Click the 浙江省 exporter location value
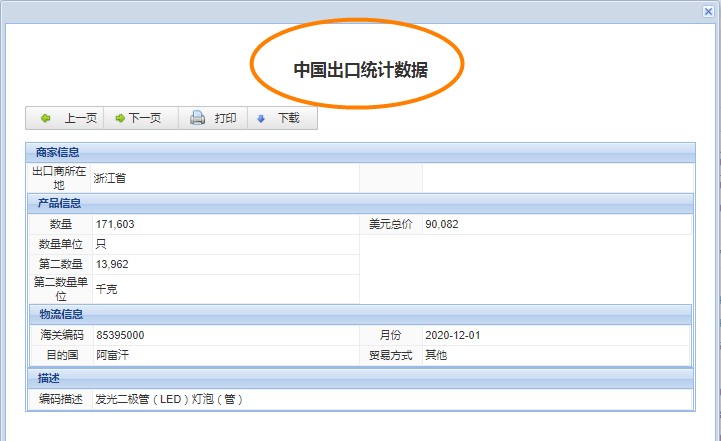 (x=109, y=178)
